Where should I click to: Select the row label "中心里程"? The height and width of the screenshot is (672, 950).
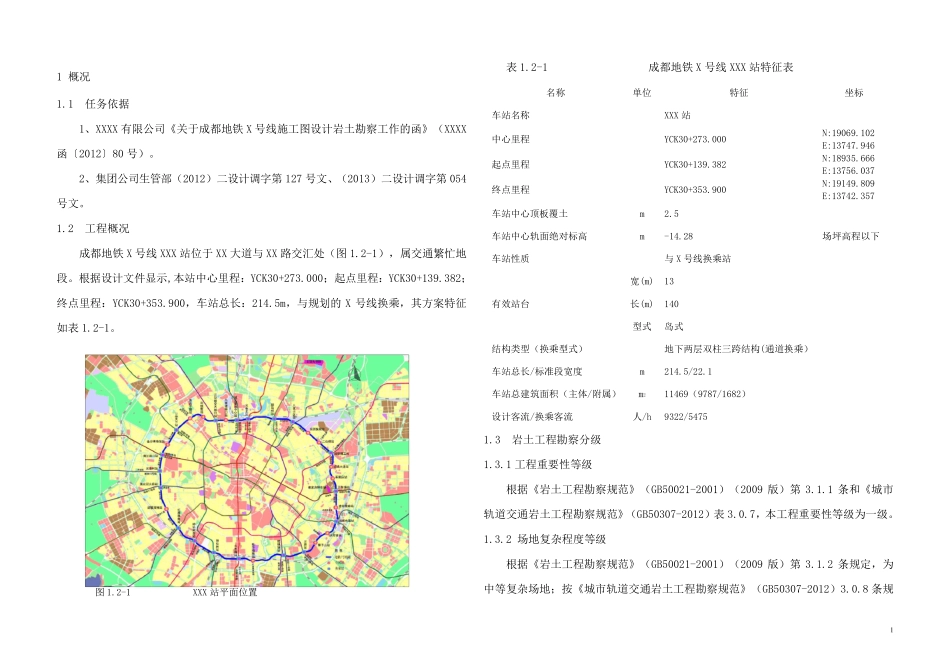point(510,139)
